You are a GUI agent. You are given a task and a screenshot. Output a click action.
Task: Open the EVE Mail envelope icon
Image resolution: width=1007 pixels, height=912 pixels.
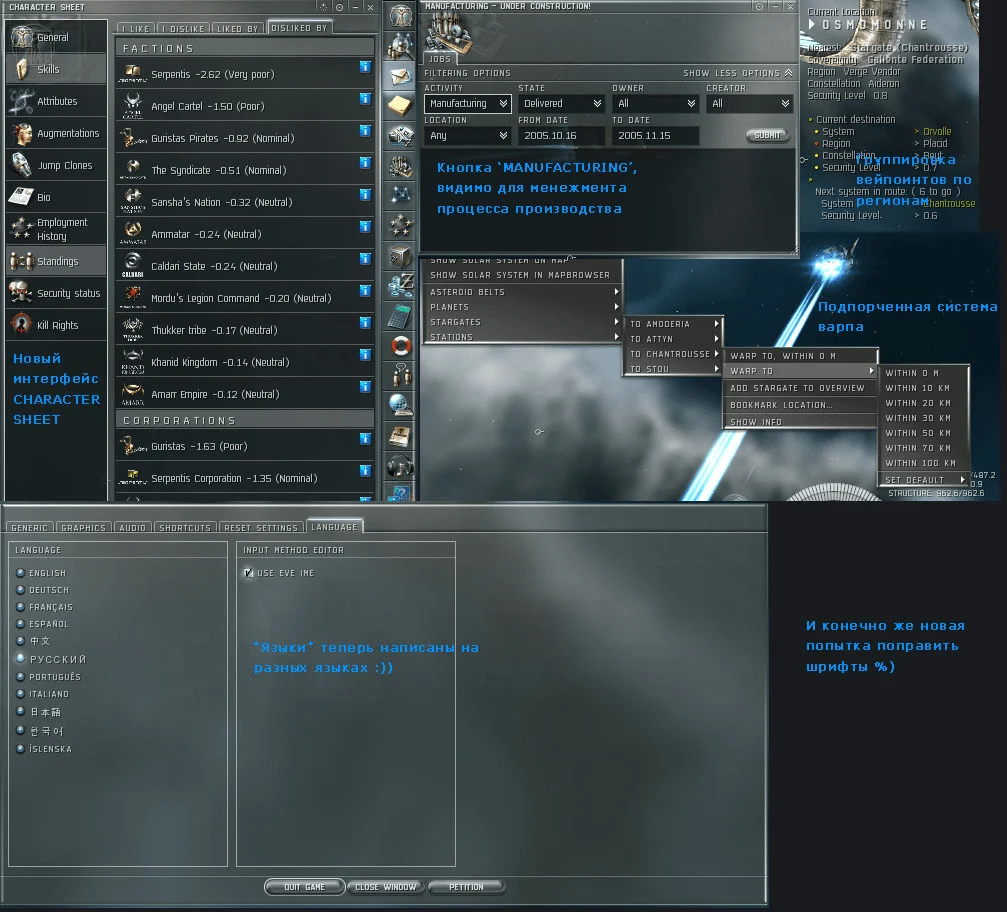click(x=401, y=76)
